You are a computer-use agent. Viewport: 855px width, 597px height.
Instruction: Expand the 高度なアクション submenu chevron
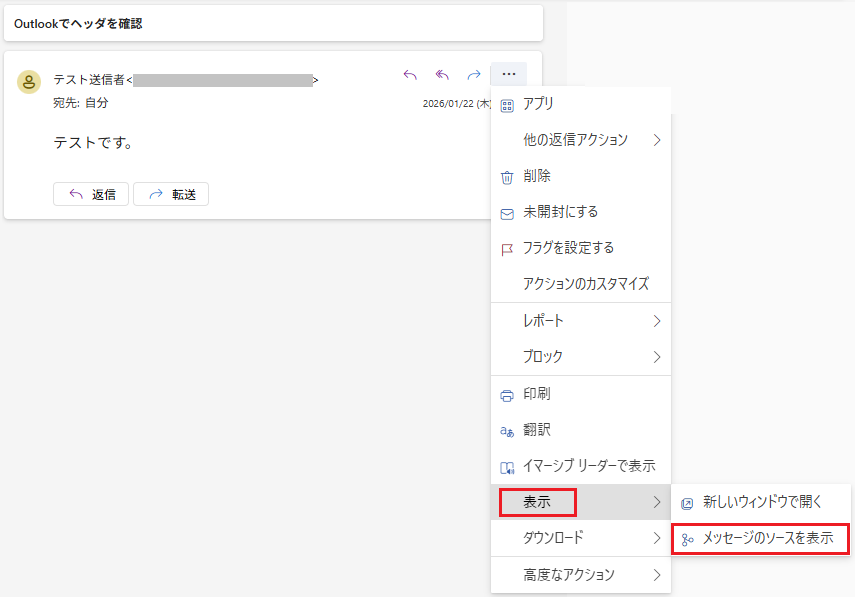click(657, 575)
